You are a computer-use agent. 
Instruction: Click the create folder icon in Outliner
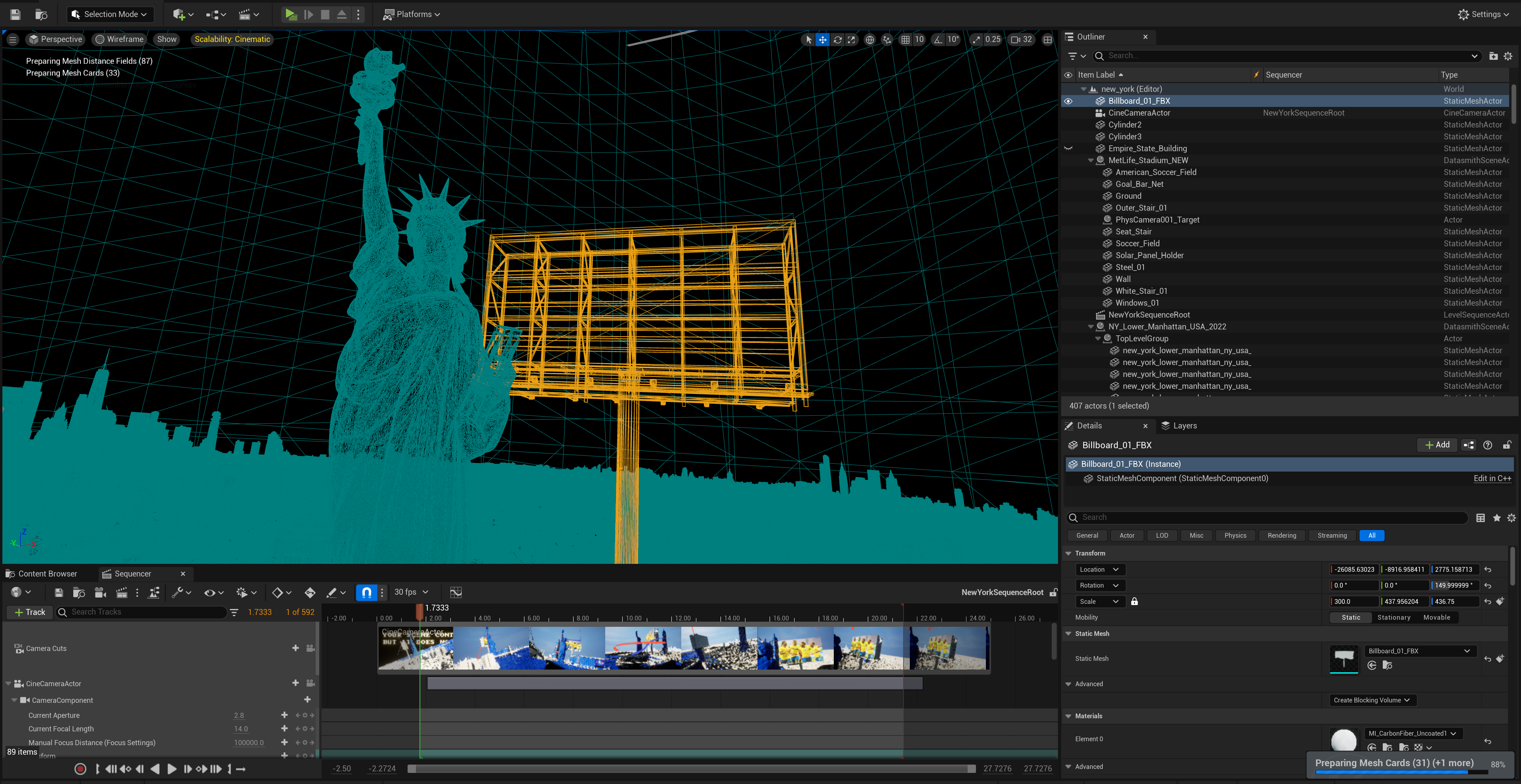click(1492, 56)
